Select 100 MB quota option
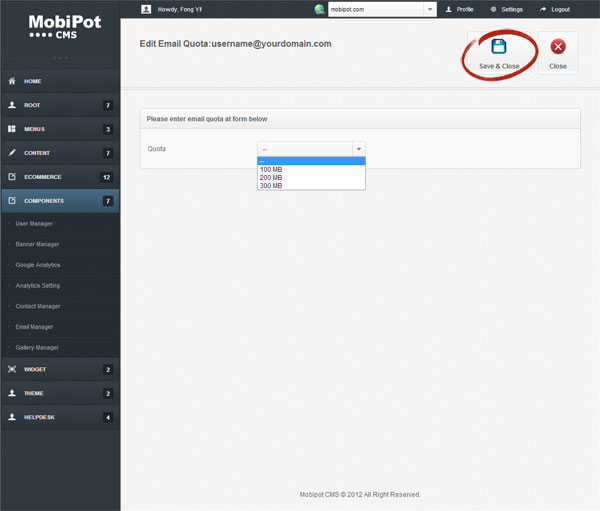This screenshot has width=600, height=511. coord(311,169)
